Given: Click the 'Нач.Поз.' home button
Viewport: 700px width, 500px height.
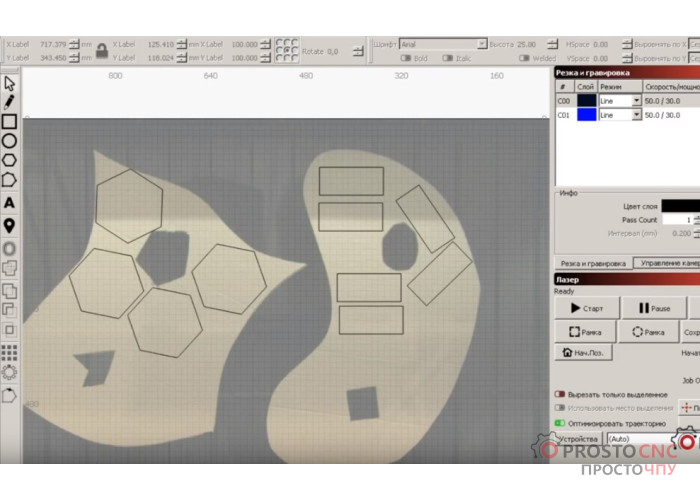Looking at the screenshot, I should click(x=583, y=353).
